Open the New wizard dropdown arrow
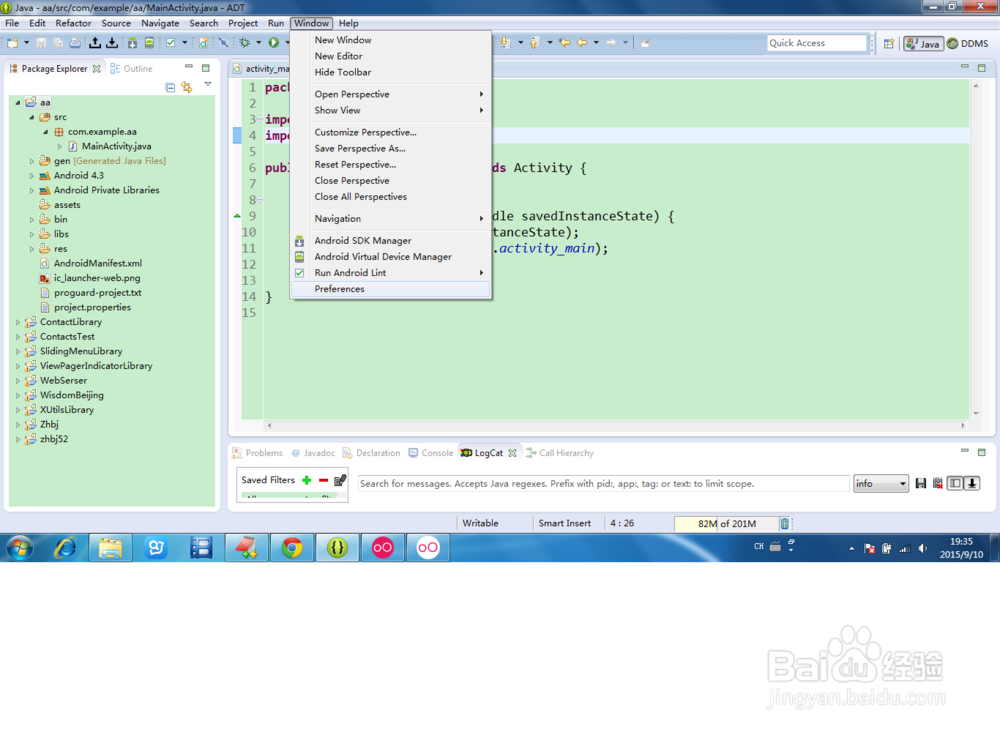Viewport: 1000px width, 732px height. tap(26, 43)
